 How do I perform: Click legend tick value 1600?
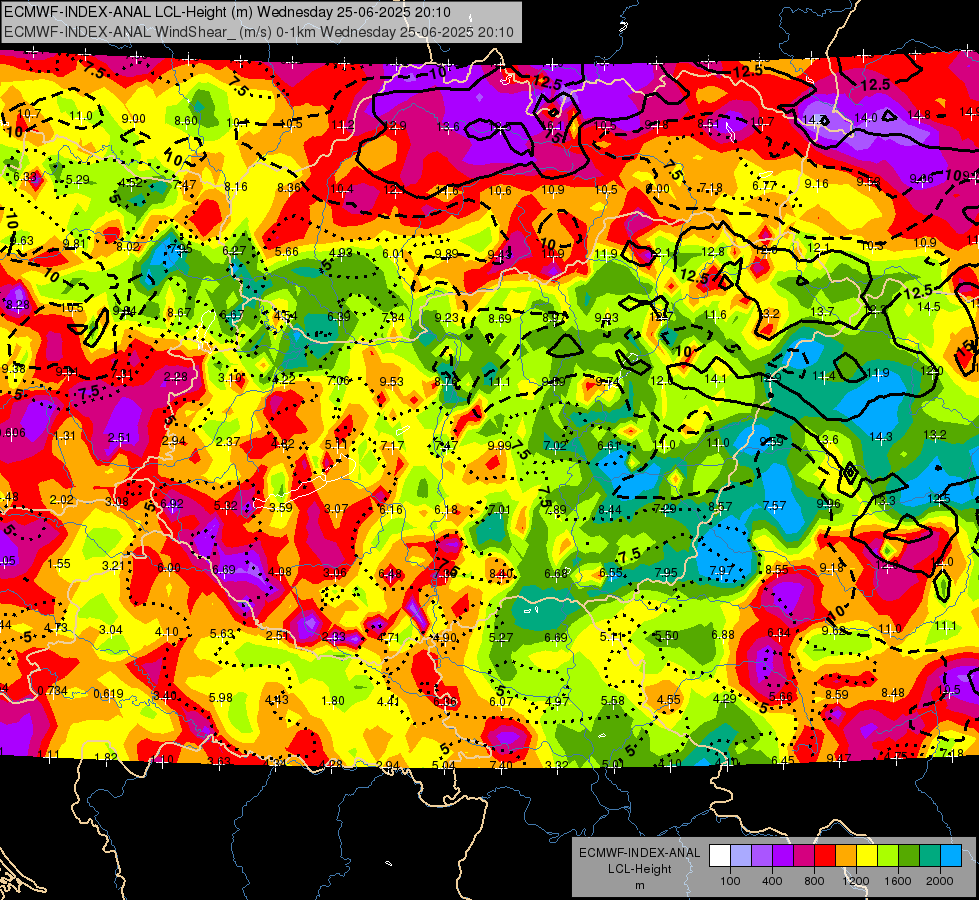click(898, 881)
